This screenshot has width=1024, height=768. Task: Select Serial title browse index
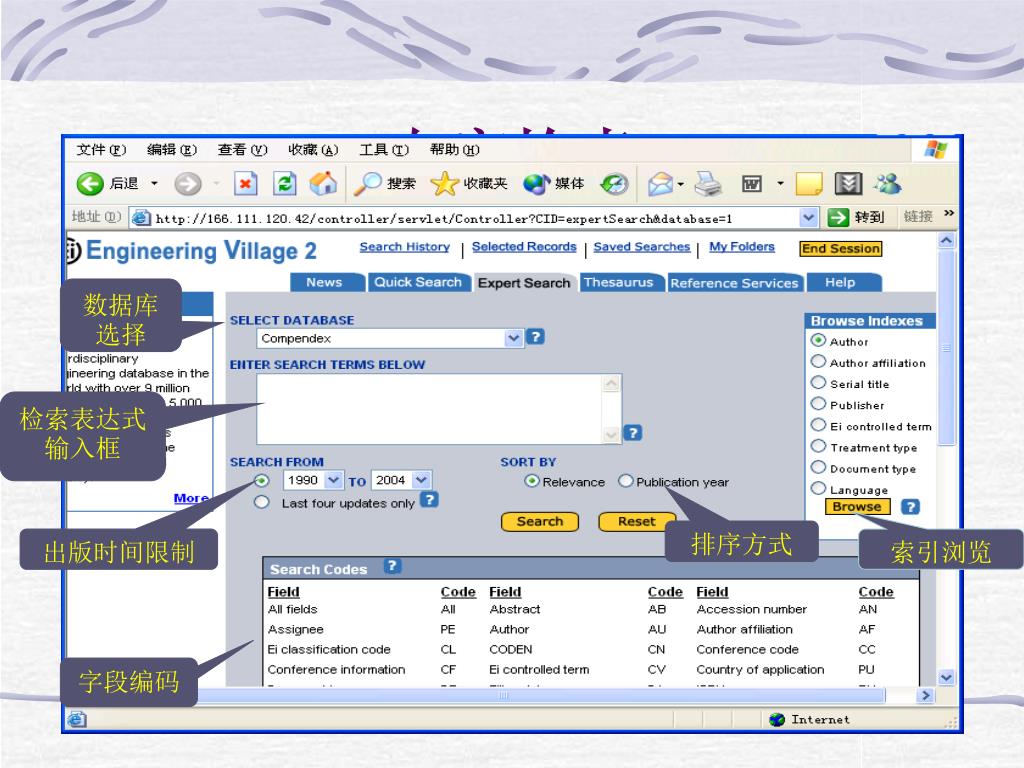818,383
